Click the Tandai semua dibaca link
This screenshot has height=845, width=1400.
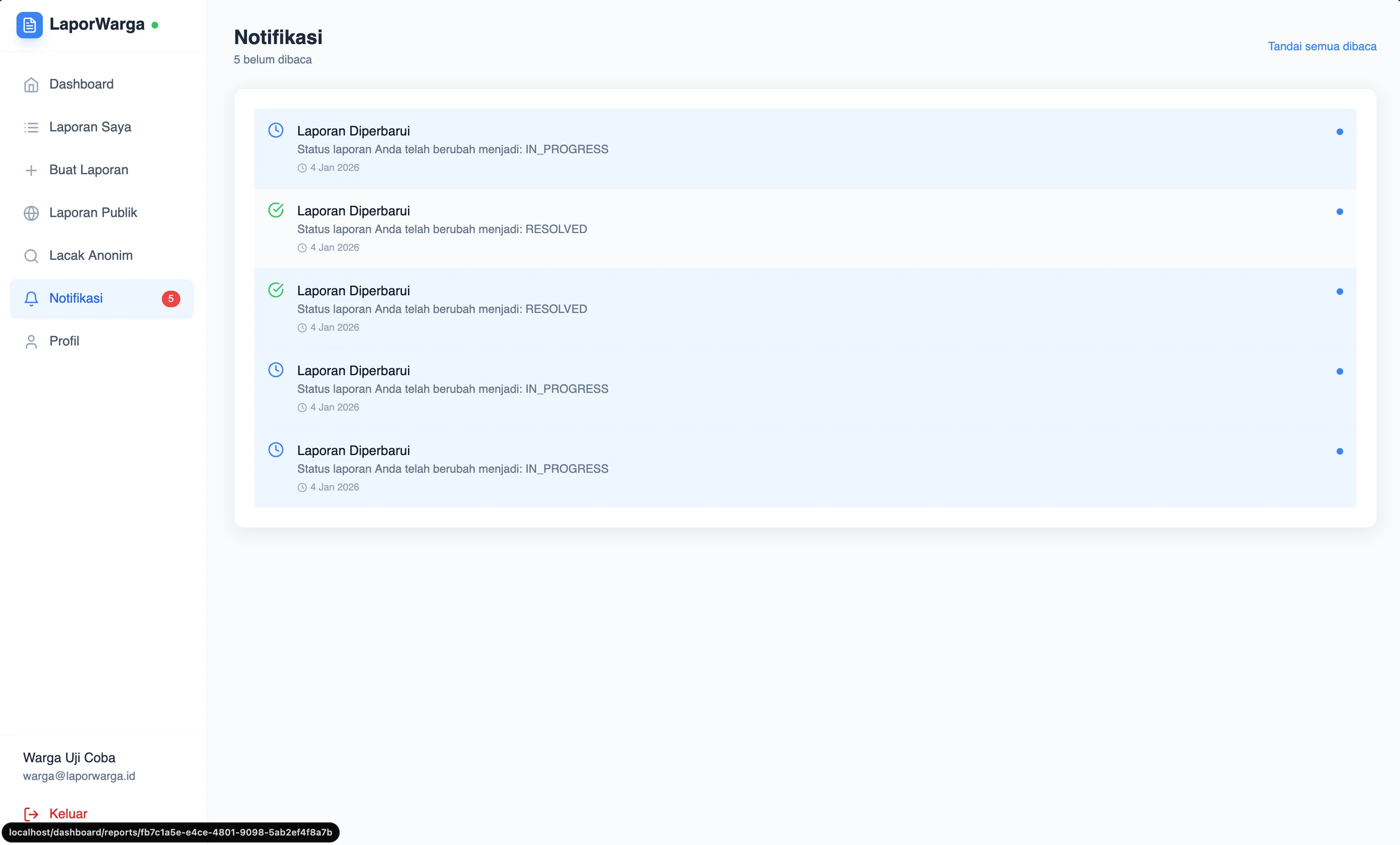click(x=1322, y=46)
